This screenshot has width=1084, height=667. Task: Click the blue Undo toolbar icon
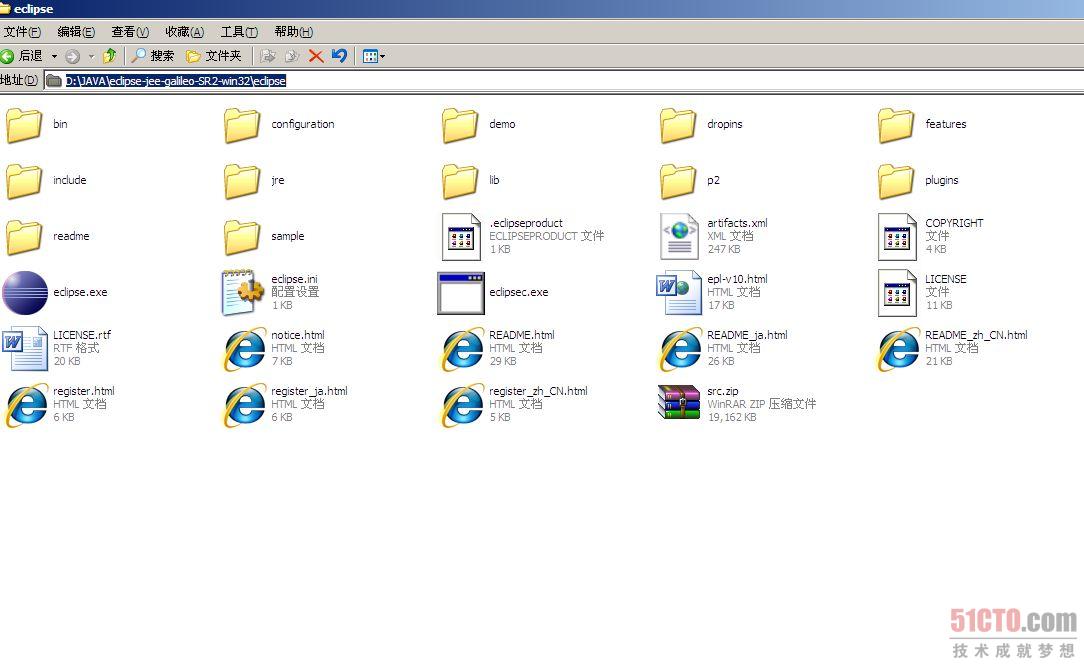click(339, 56)
